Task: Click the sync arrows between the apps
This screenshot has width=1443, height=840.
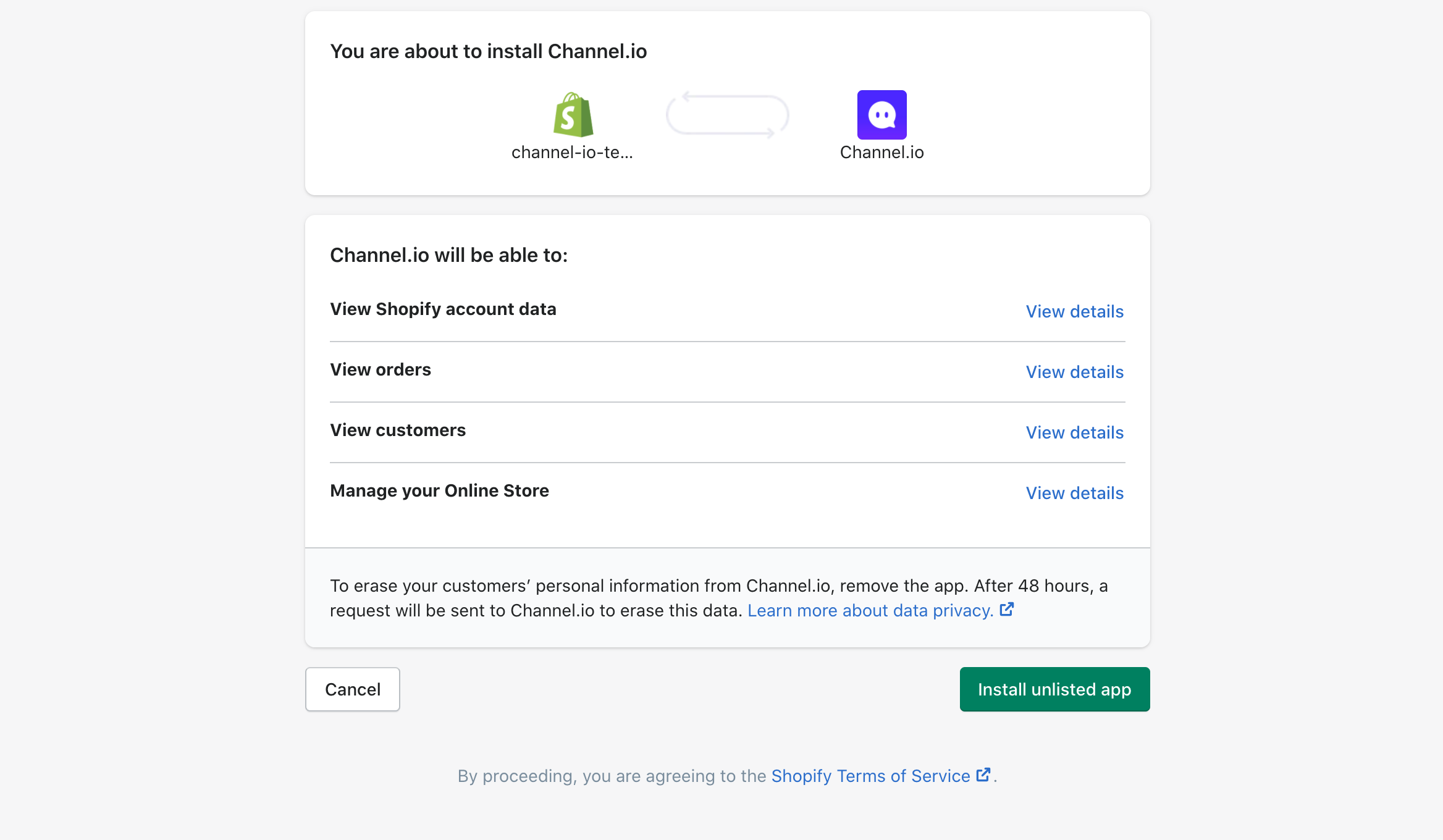Action: [727, 115]
